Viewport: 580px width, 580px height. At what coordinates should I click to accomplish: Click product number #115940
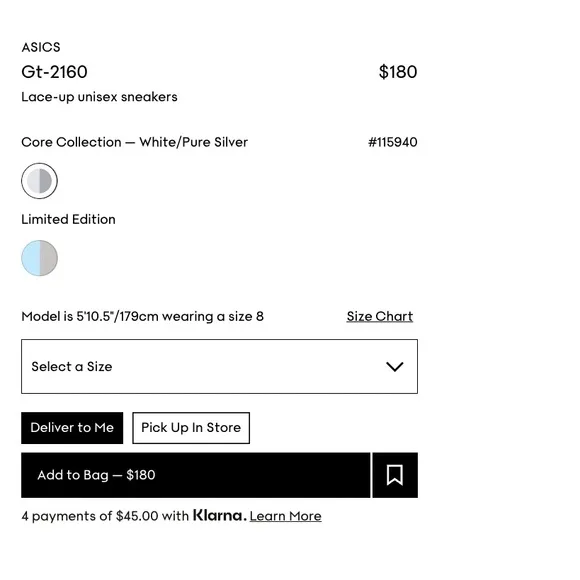tap(393, 142)
